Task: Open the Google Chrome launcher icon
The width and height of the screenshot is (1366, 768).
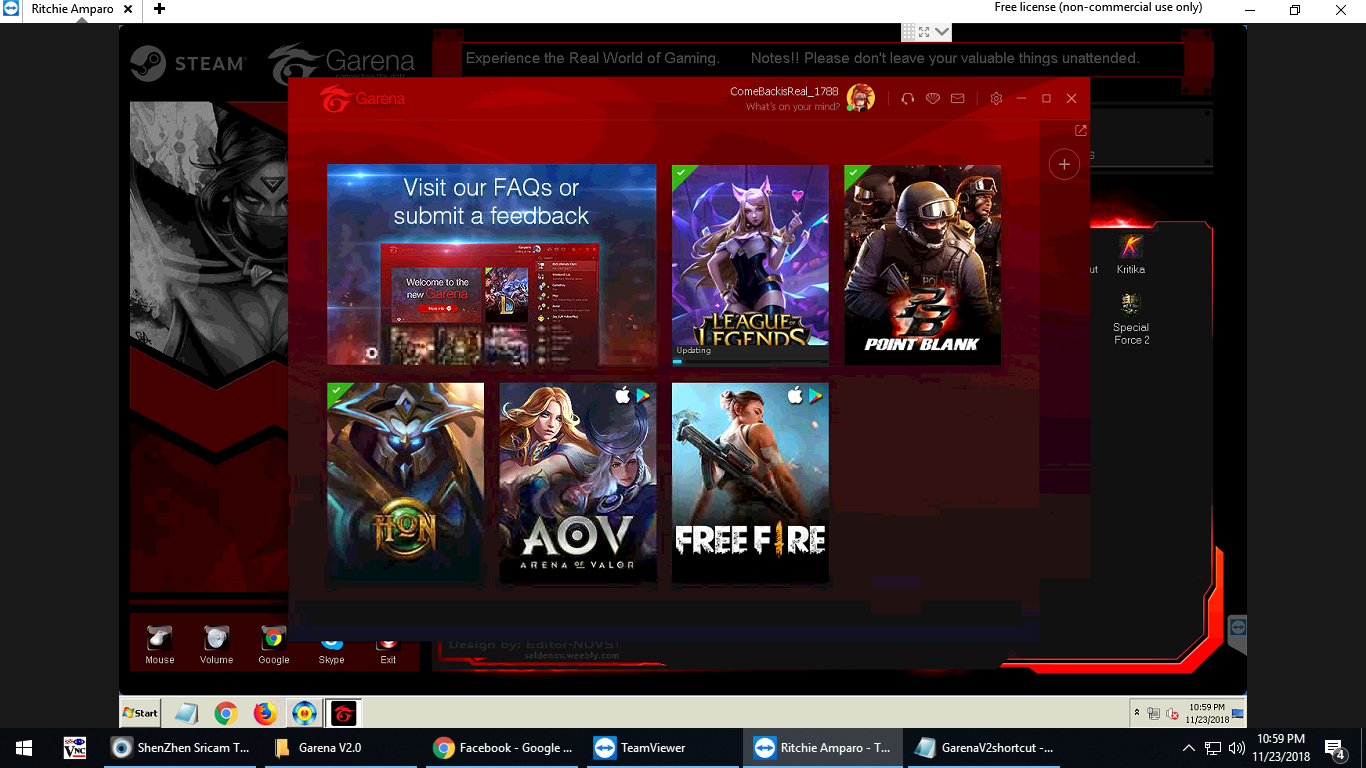Action: click(x=273, y=645)
